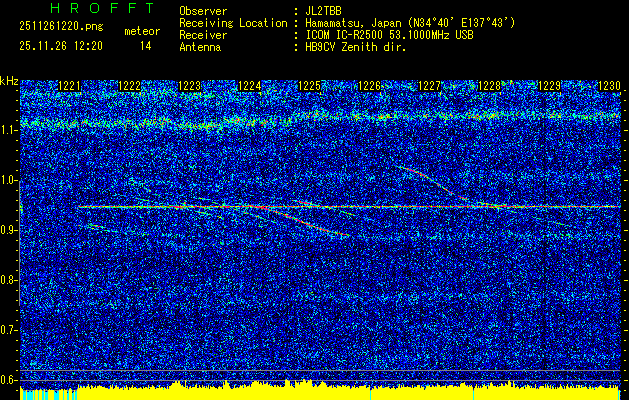The image size is (629, 400).
Task: Jump to the 1227 time marker
Action: click(429, 86)
